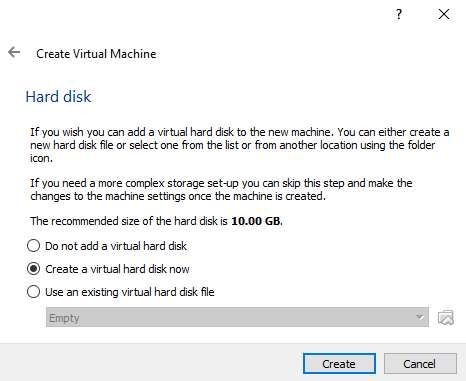The height and width of the screenshot is (381, 466).
Task: Browse for a virtual hard disk file via folder icon
Action: pos(446,317)
